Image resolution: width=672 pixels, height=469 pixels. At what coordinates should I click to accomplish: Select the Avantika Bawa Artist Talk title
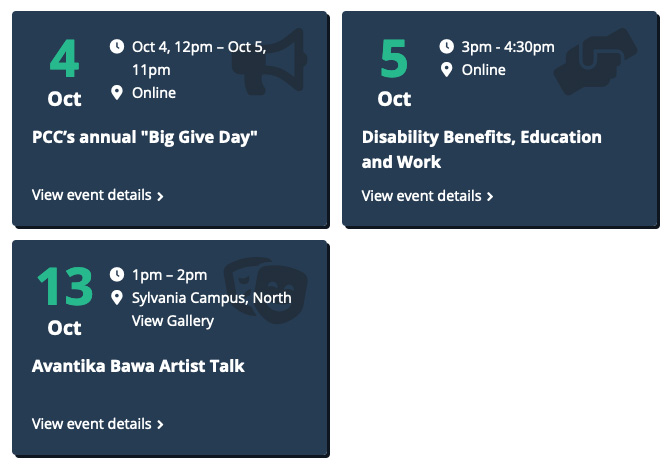click(x=138, y=366)
